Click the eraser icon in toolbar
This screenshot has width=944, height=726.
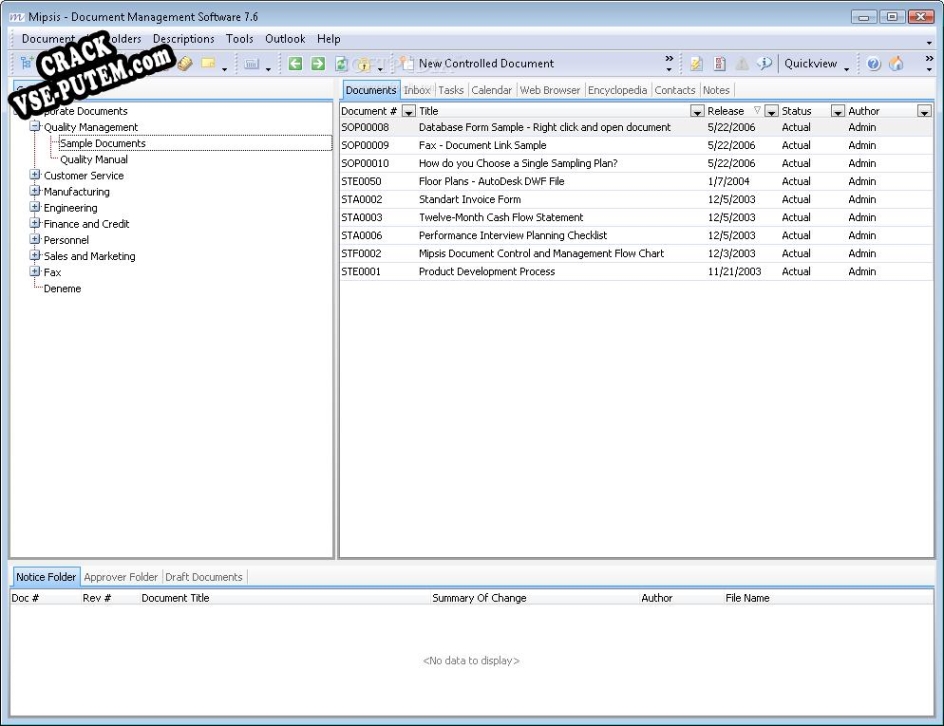[184, 63]
